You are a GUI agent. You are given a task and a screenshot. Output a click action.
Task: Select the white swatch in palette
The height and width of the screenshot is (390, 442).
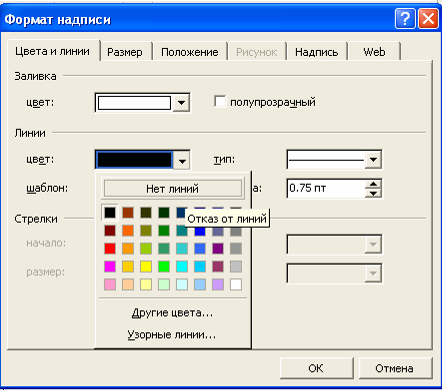click(x=236, y=284)
